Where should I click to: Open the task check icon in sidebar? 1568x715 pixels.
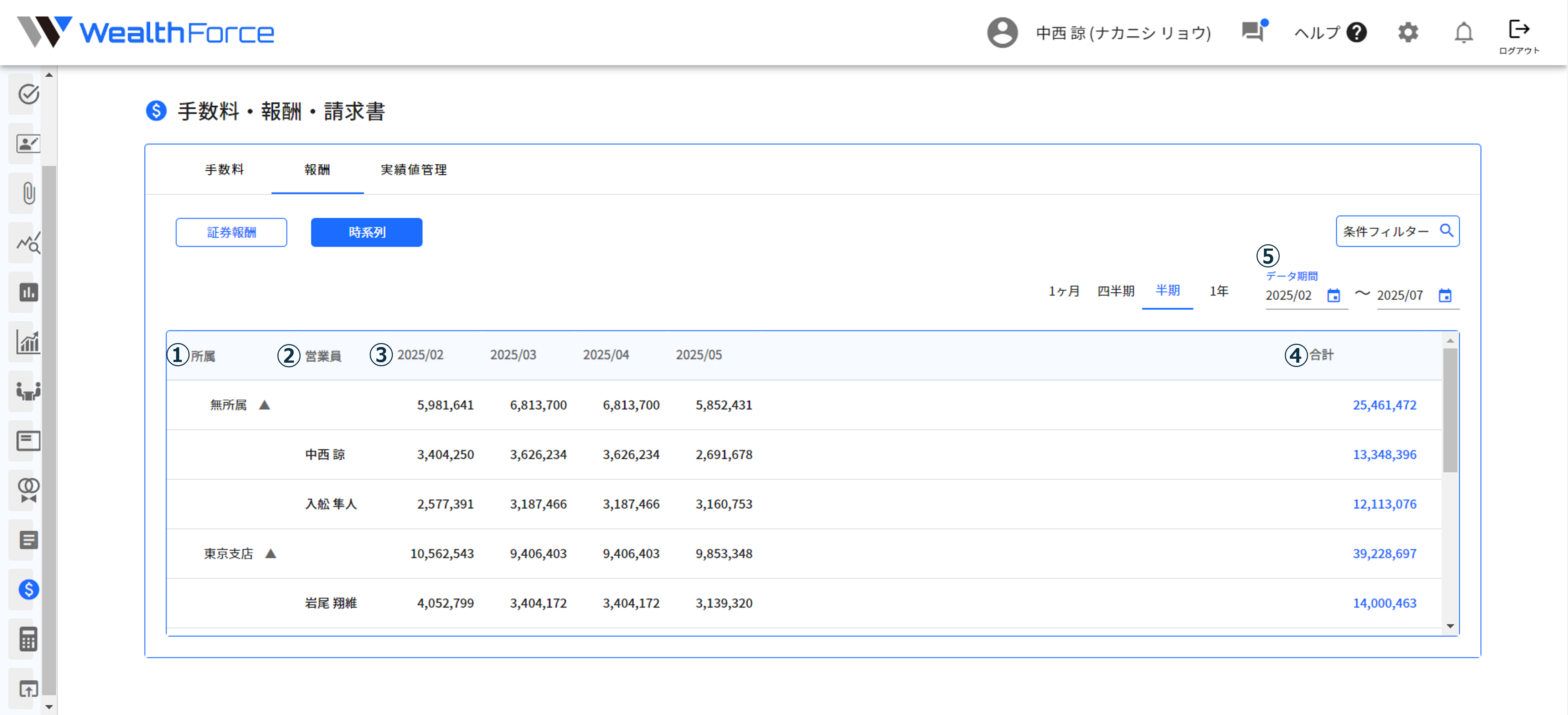click(28, 94)
